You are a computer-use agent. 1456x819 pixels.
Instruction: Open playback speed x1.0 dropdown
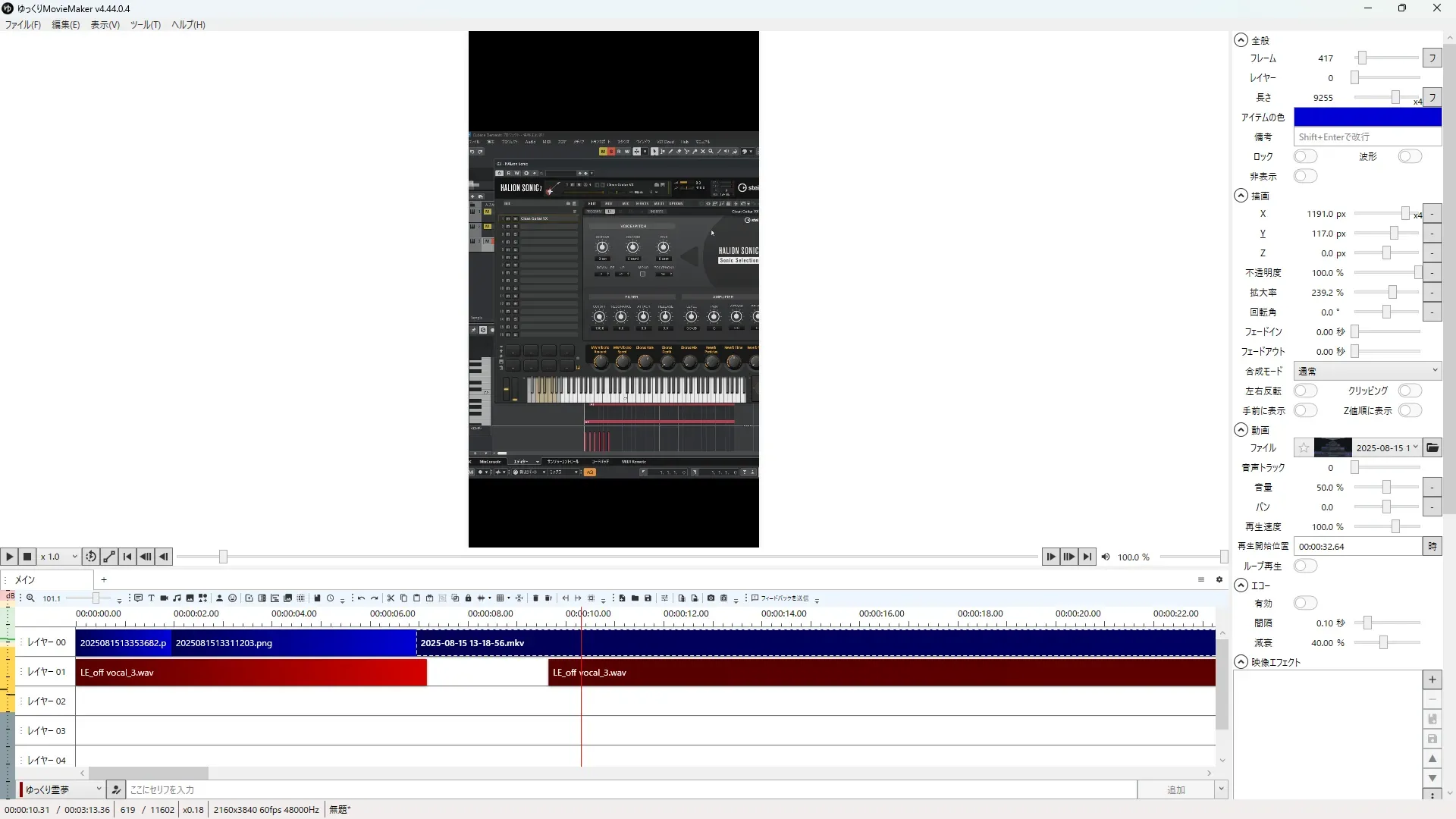[59, 557]
